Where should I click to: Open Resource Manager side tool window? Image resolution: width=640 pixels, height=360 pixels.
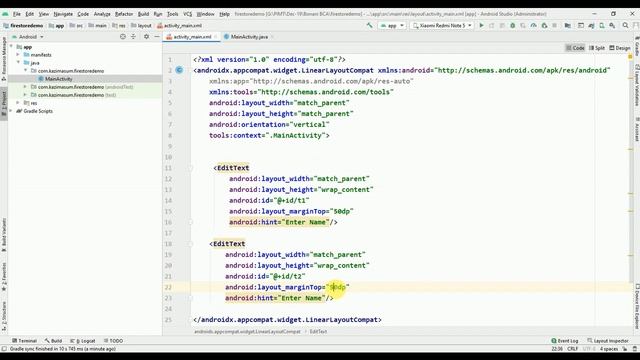coord(4,58)
